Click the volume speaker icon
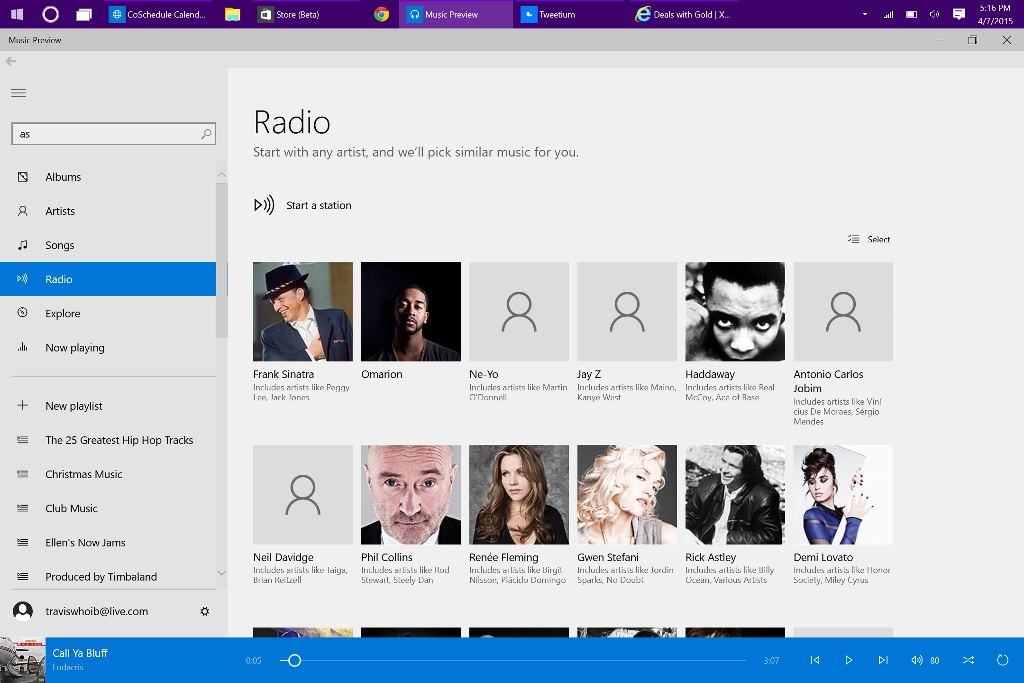 pyautogui.click(x=917, y=660)
